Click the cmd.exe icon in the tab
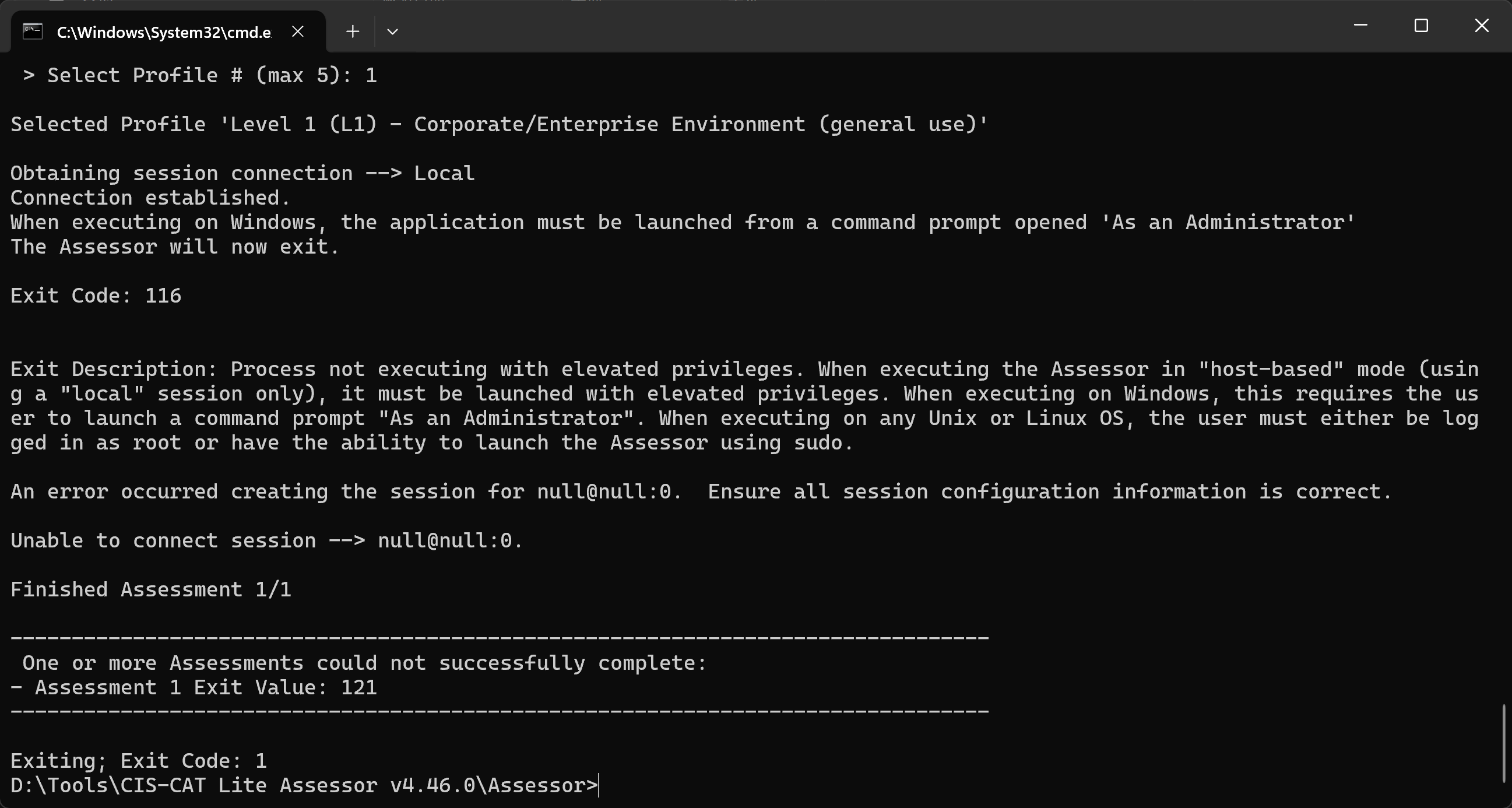Viewport: 1512px width, 808px height. click(x=33, y=31)
